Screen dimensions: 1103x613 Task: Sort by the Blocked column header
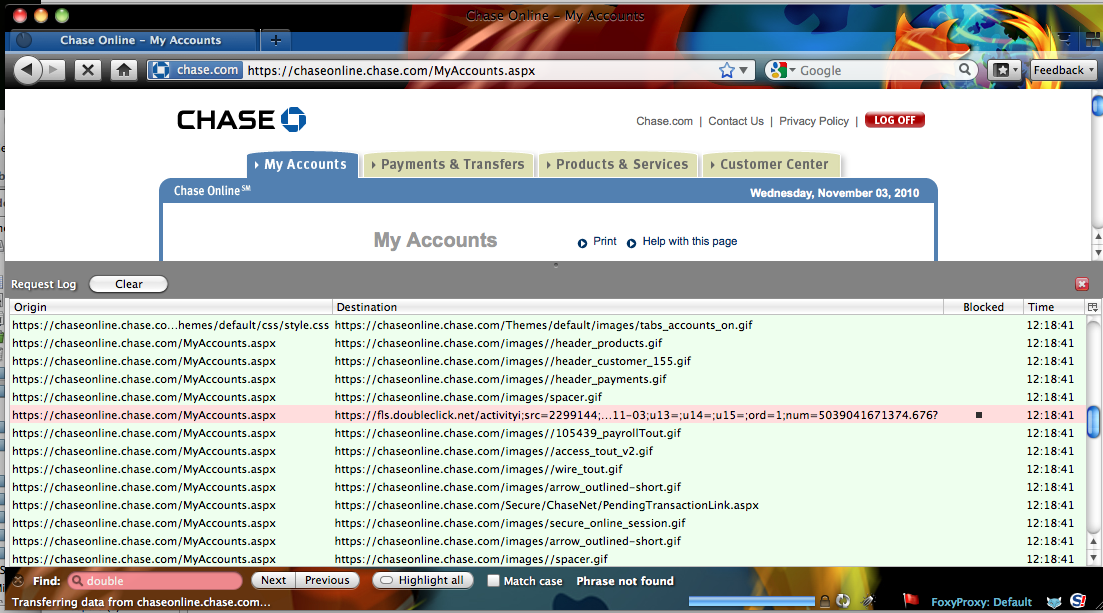pyautogui.click(x=983, y=307)
